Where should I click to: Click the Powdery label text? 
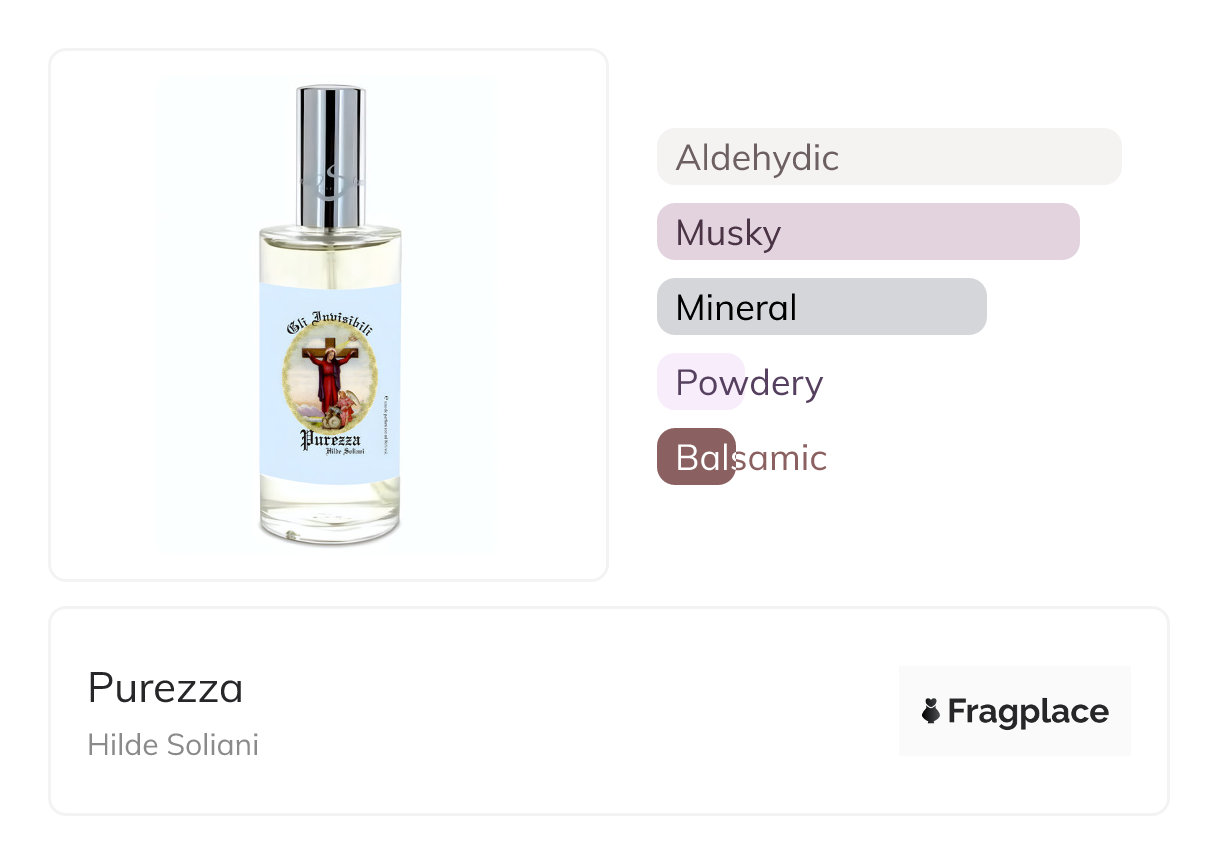[x=749, y=383]
